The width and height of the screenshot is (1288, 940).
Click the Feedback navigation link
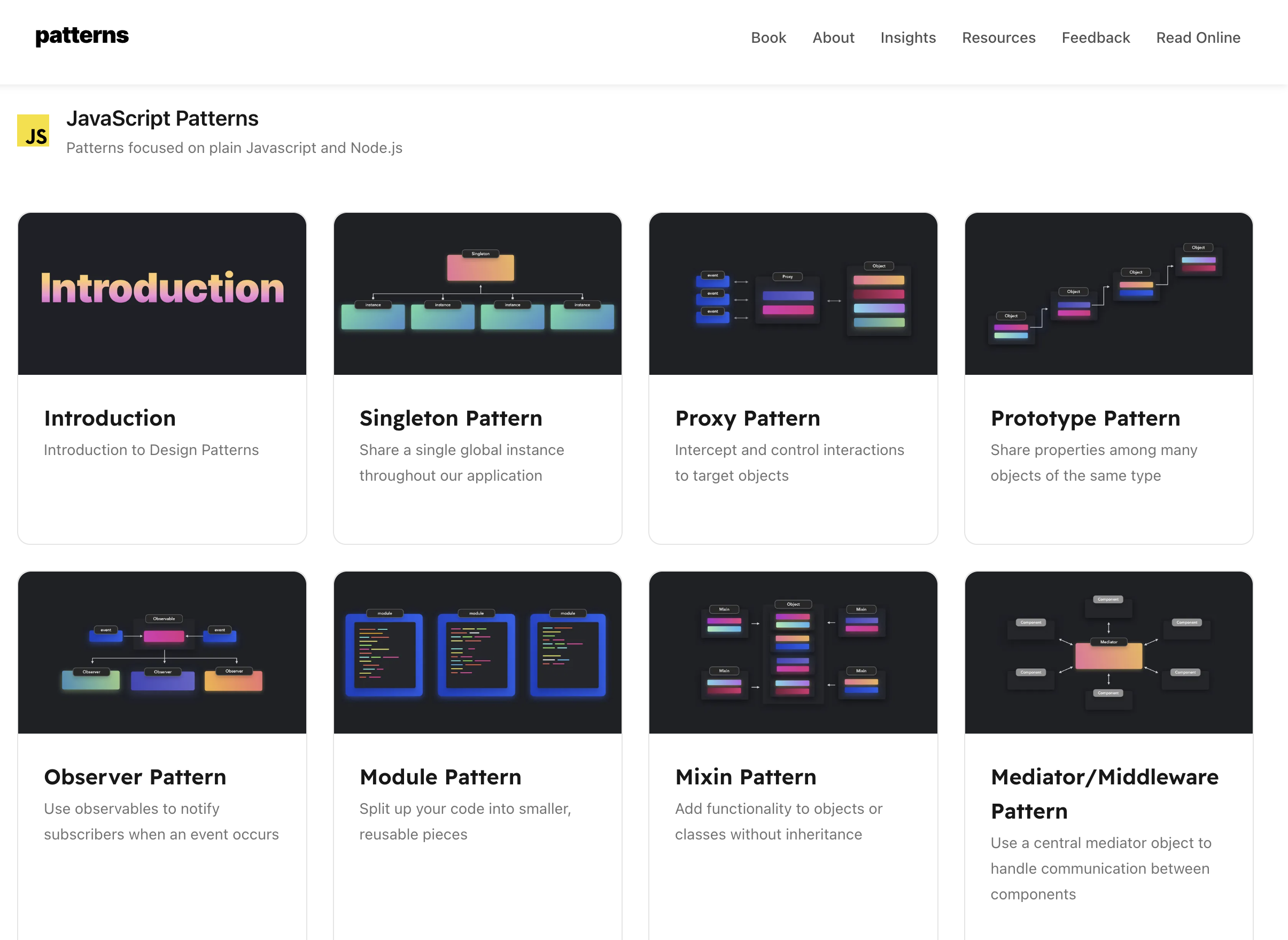coord(1095,37)
